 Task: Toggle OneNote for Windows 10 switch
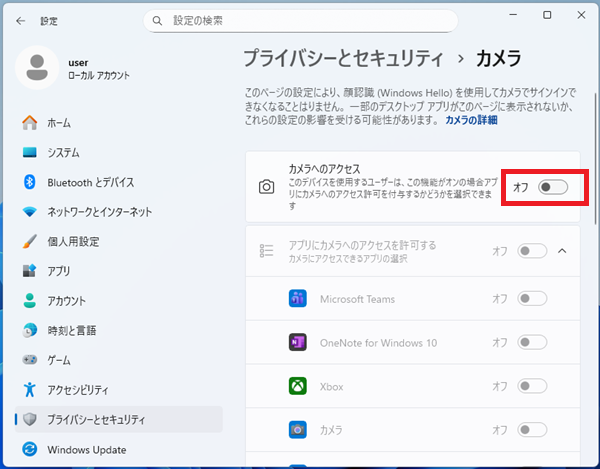pos(532,342)
